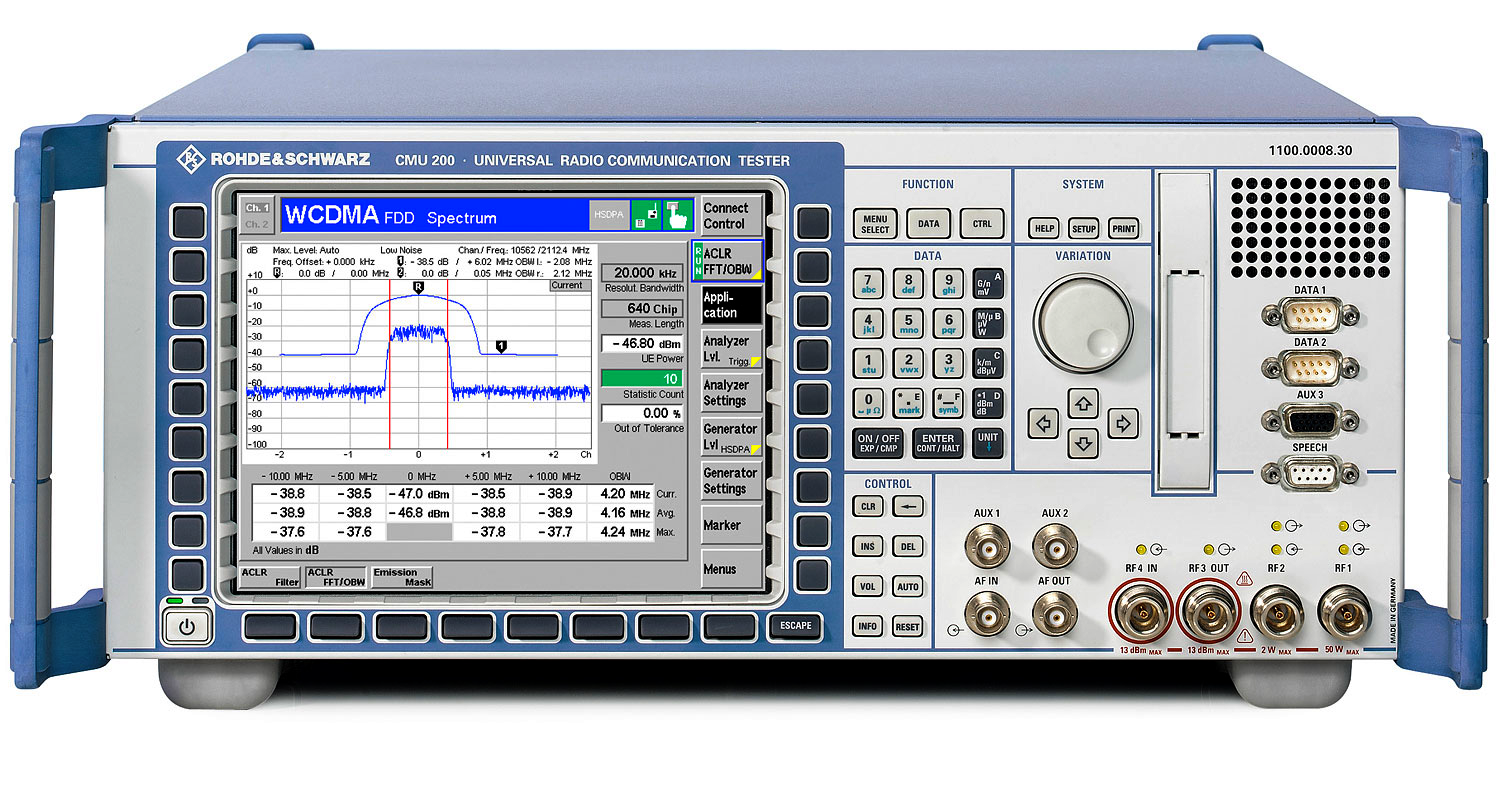Select the Marker softkey

731,525
